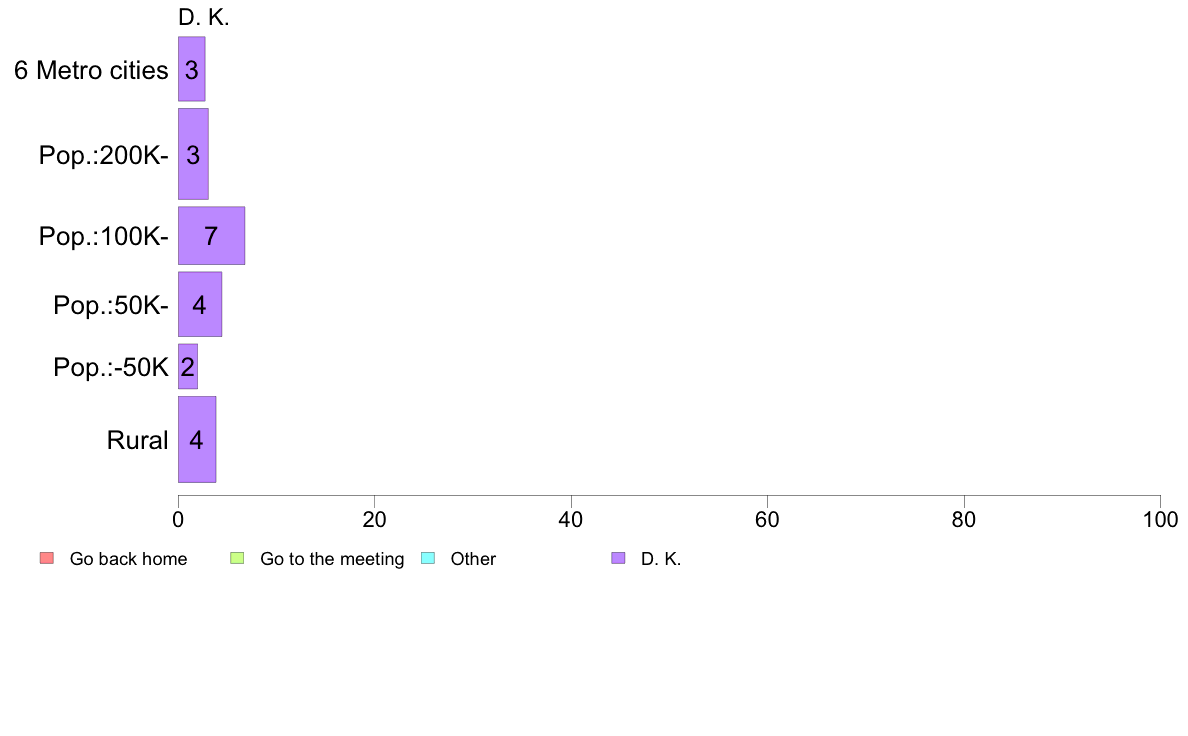Click the 6 Metro cities axis label

coord(91,70)
